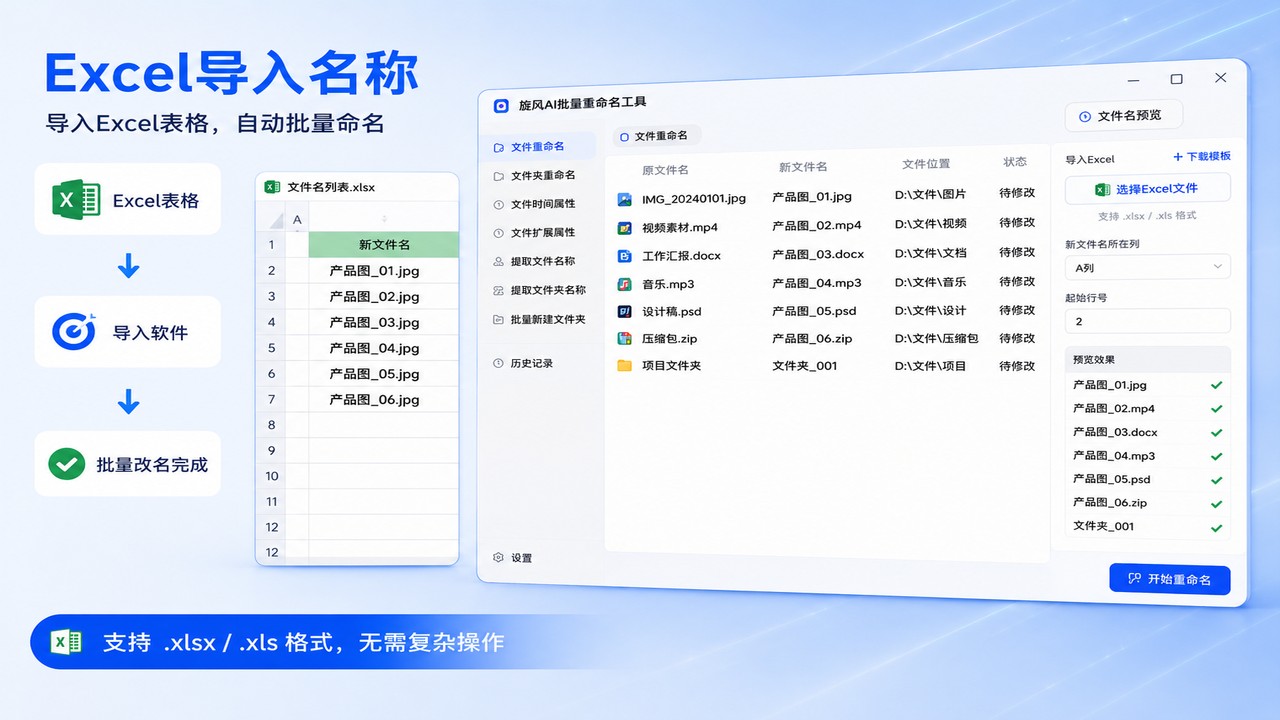Click the green Excel icon on Excel表格 card
This screenshot has height=720, width=1280.
coord(76,200)
